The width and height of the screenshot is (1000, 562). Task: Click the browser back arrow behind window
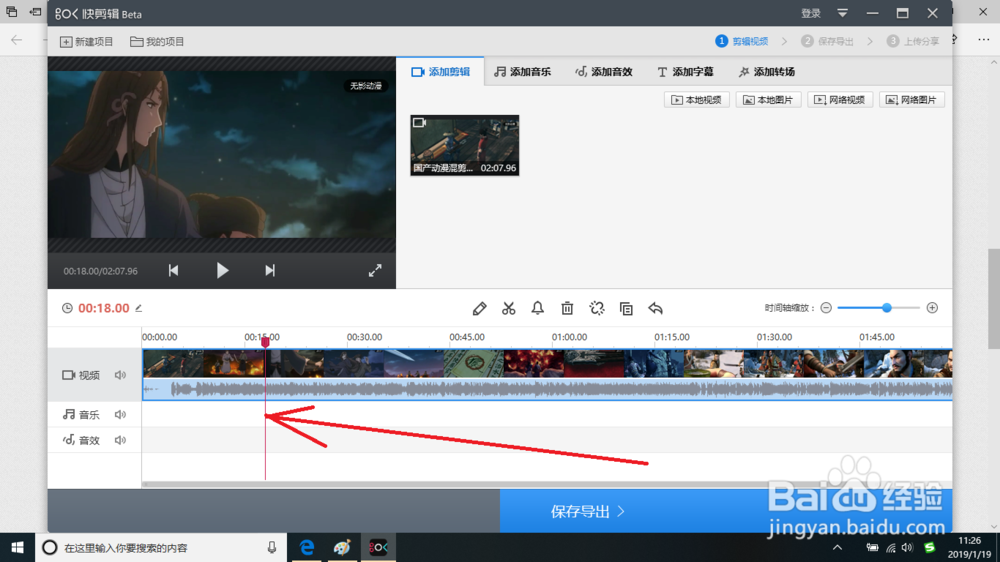point(17,40)
